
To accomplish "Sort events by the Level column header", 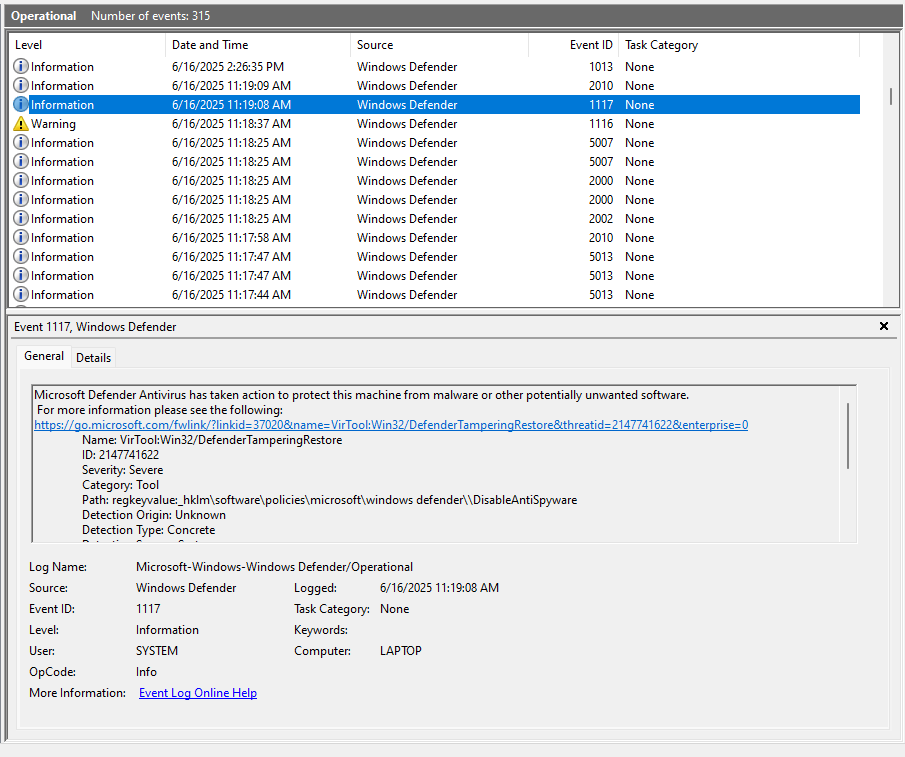I will (x=87, y=45).
